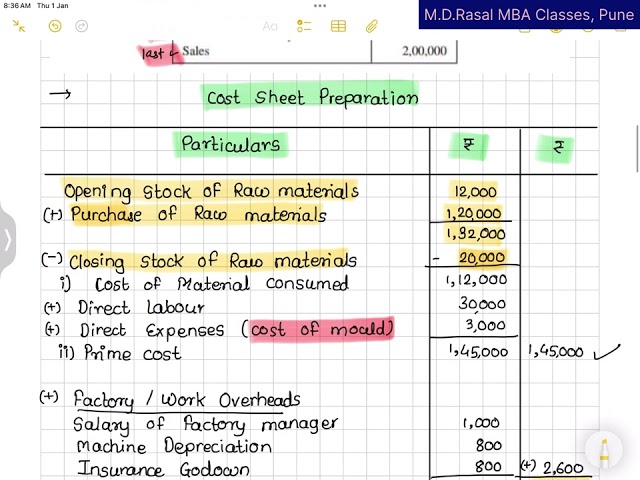Tap the 12,000 amount value
Image resolution: width=640 pixels, height=480 pixels.
475,192
